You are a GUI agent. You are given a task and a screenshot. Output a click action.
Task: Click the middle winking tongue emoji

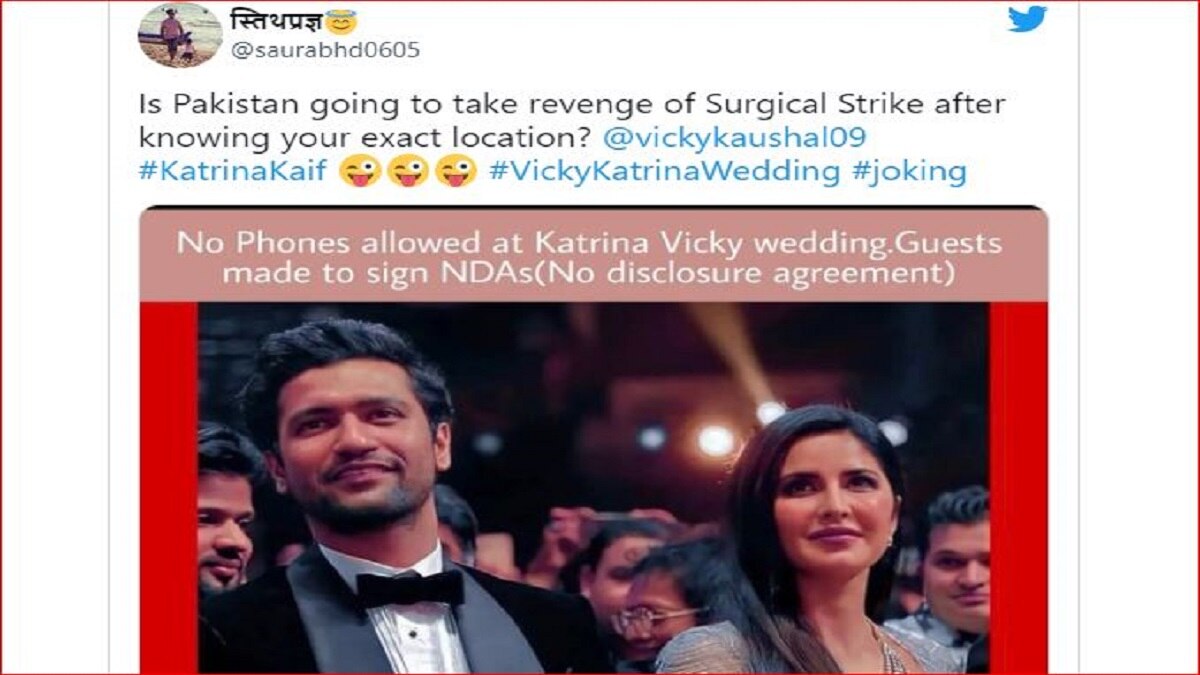408,172
